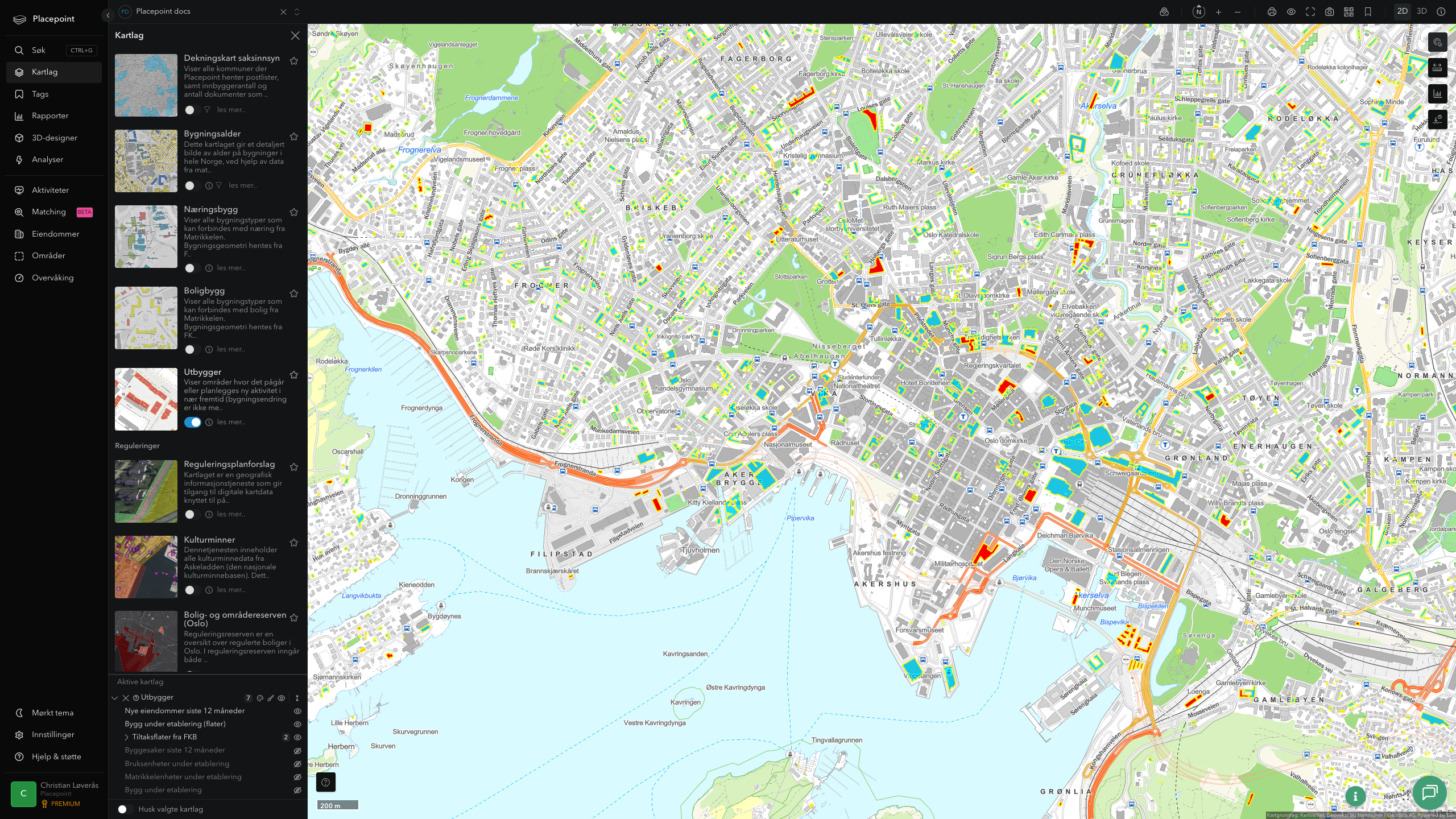Enable the Dekningskart saksinnsyn layer
The height and width of the screenshot is (819, 1456).
coord(192,110)
